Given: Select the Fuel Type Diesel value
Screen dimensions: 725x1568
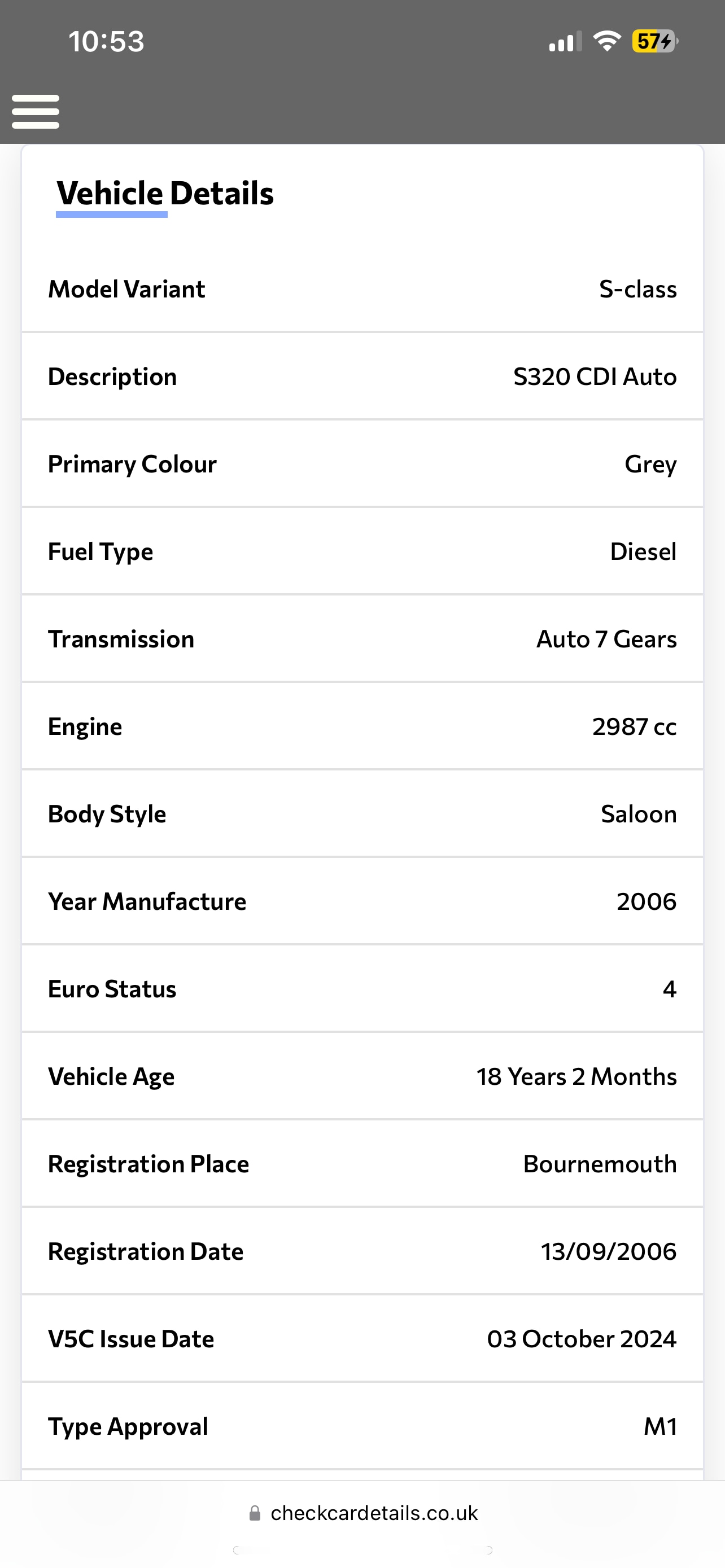Looking at the screenshot, I should click(643, 552).
